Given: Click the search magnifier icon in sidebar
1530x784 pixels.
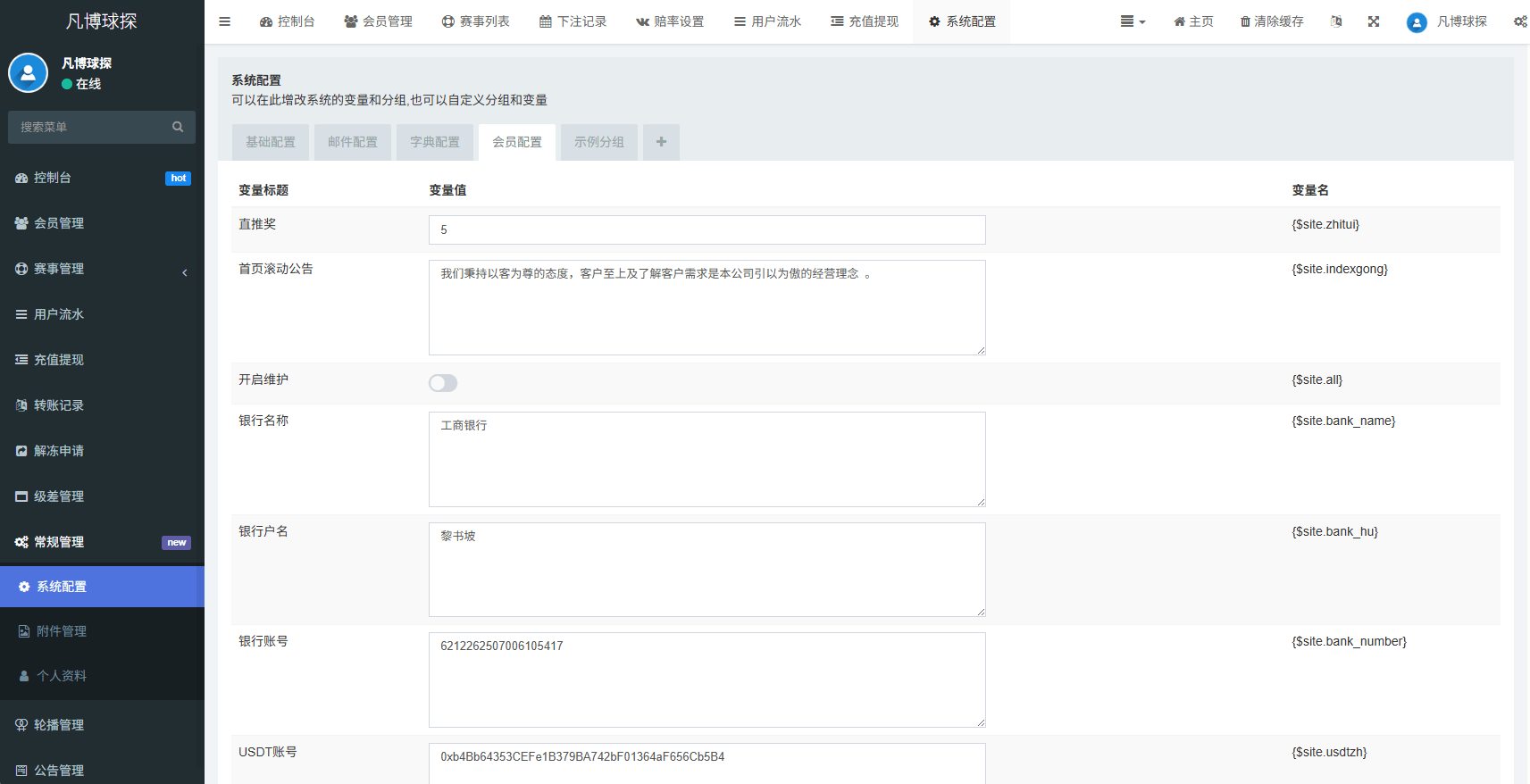Looking at the screenshot, I should [x=178, y=127].
